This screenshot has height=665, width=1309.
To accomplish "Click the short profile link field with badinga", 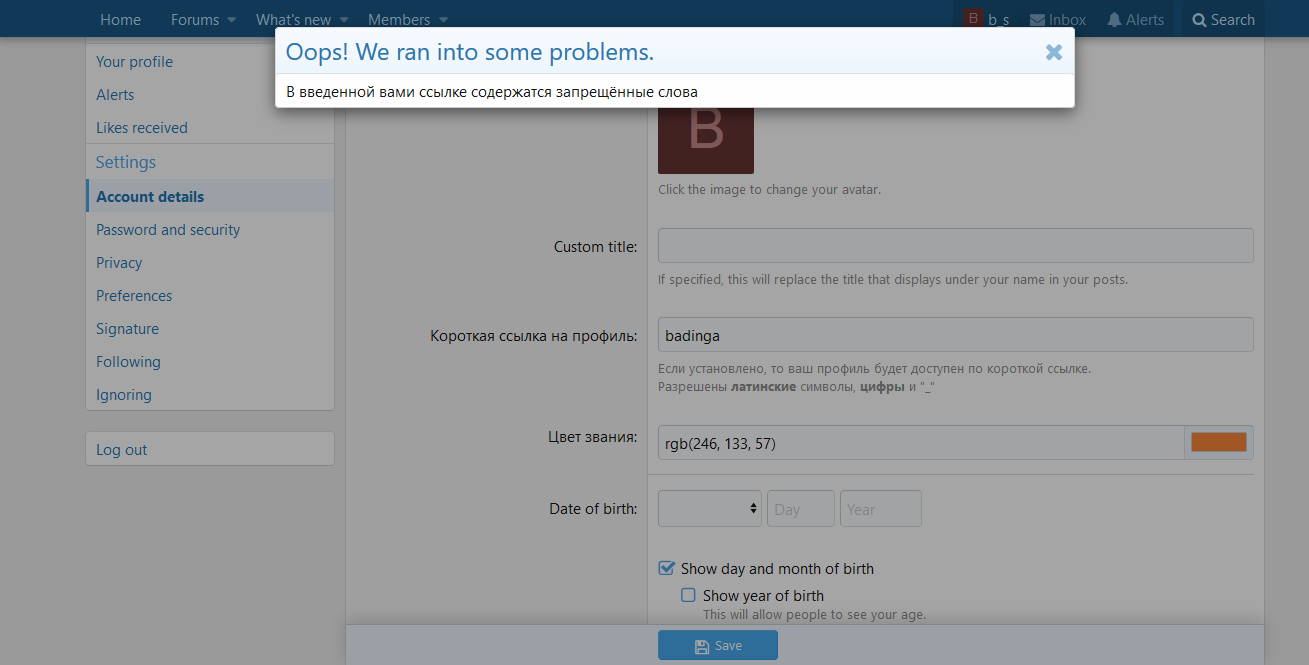I will (955, 335).
